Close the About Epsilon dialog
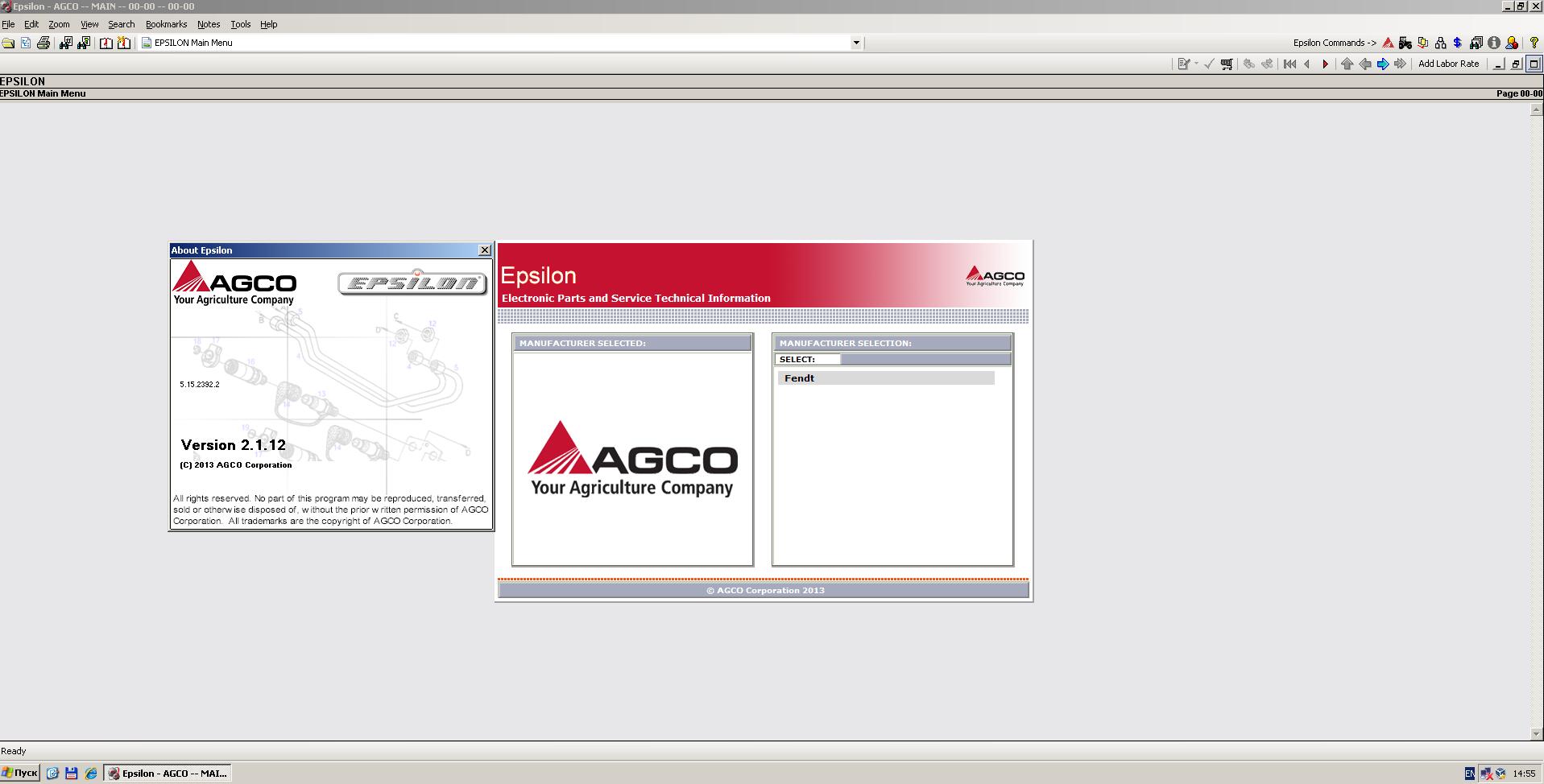The height and width of the screenshot is (784, 1544). (x=485, y=250)
